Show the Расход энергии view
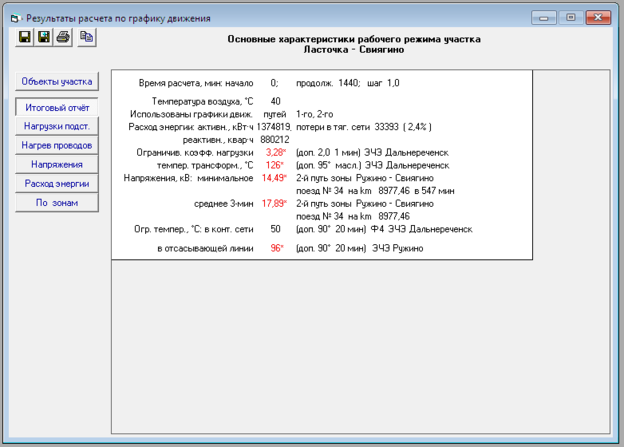Screen dimensions: 624x447 click(x=57, y=183)
